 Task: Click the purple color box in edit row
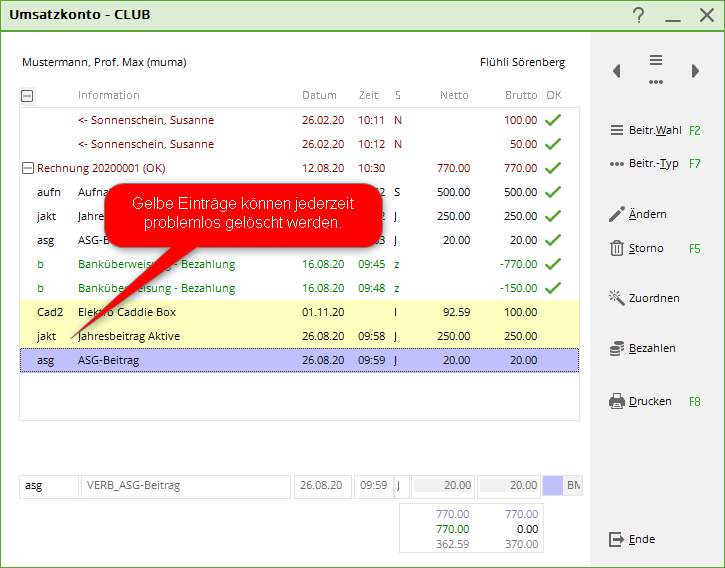pos(553,486)
